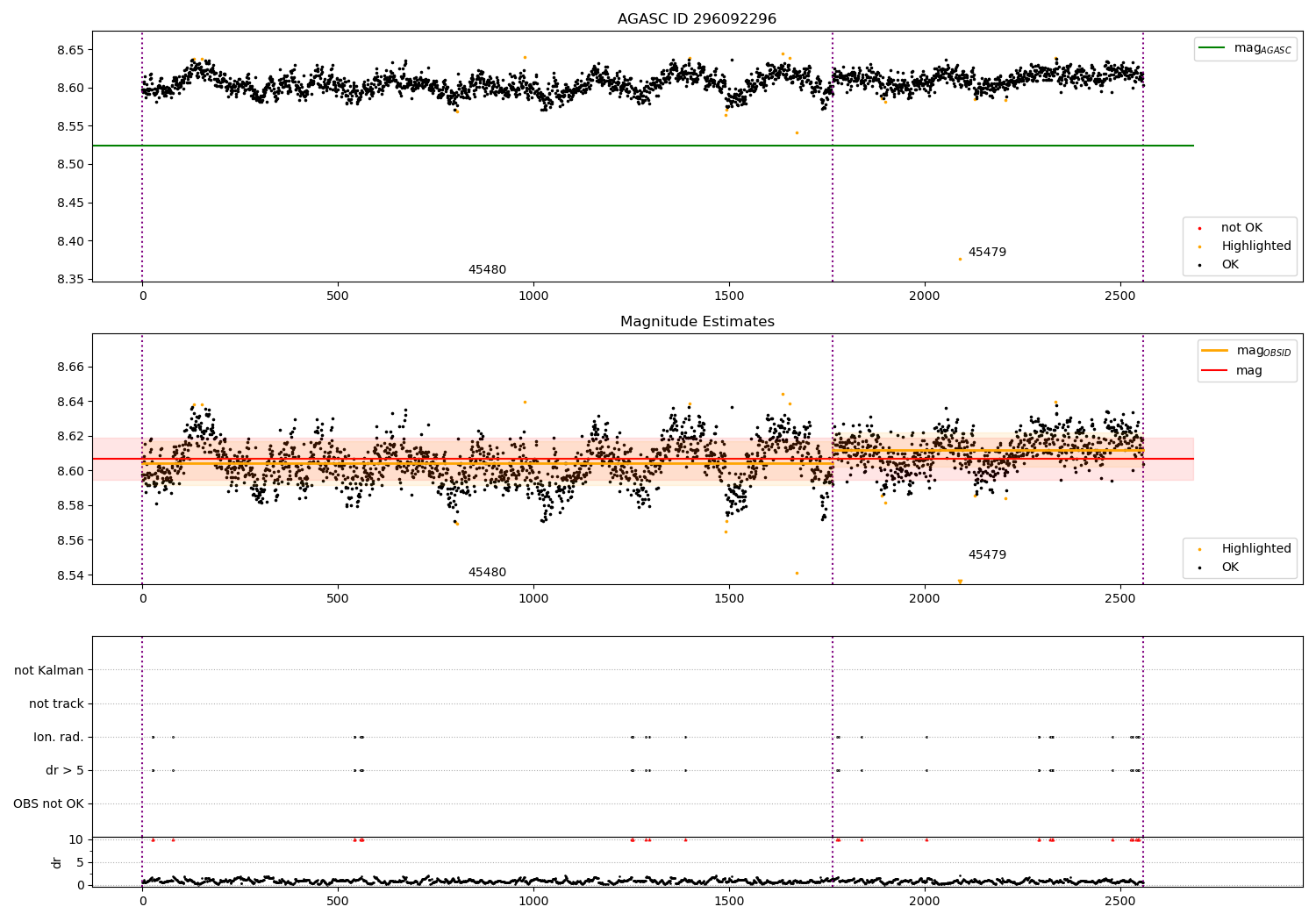
Task: Click the 8.55 y-axis tick label
Action: [x=69, y=126]
